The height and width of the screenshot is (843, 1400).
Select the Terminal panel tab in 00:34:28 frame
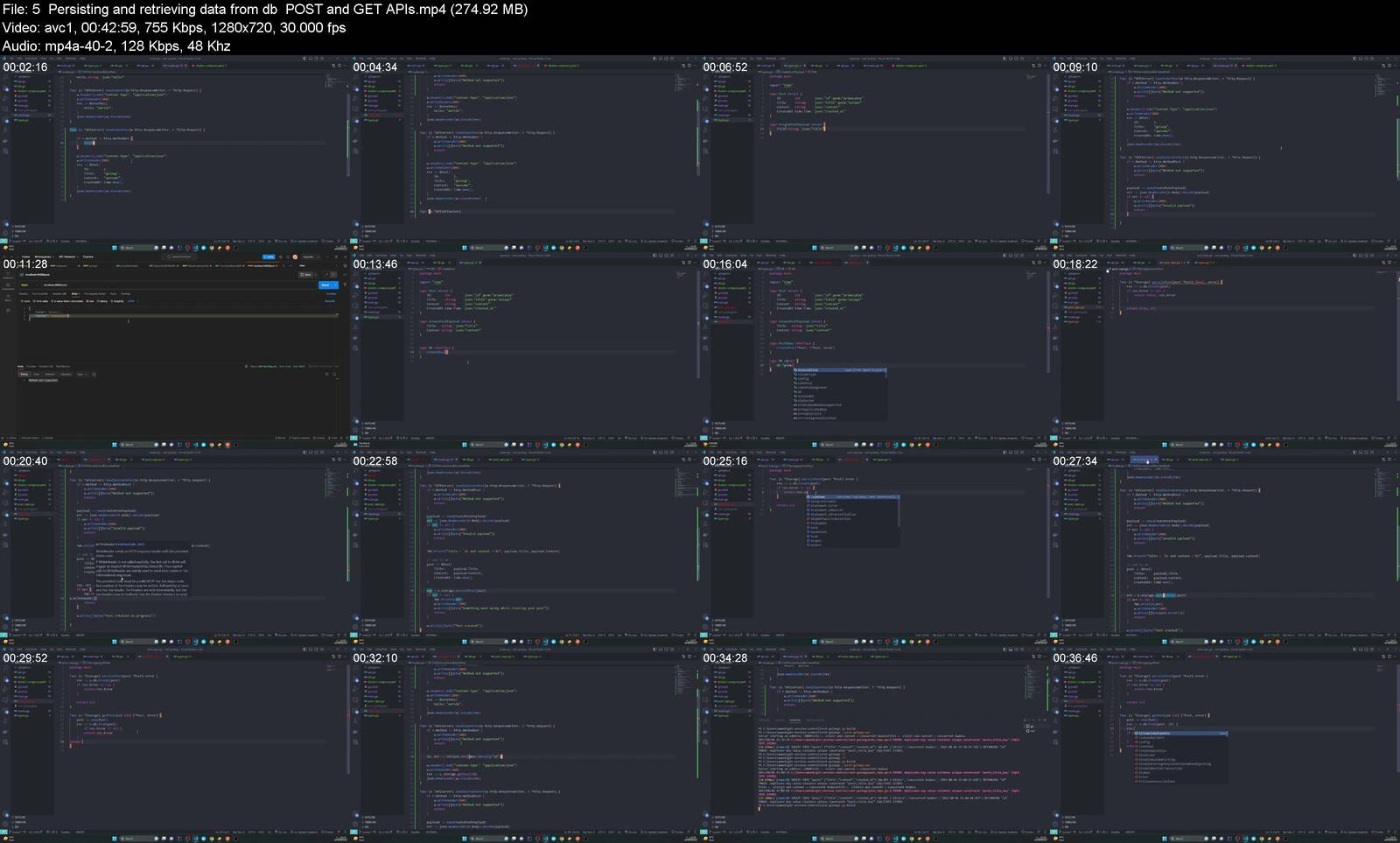pyautogui.click(x=795, y=720)
